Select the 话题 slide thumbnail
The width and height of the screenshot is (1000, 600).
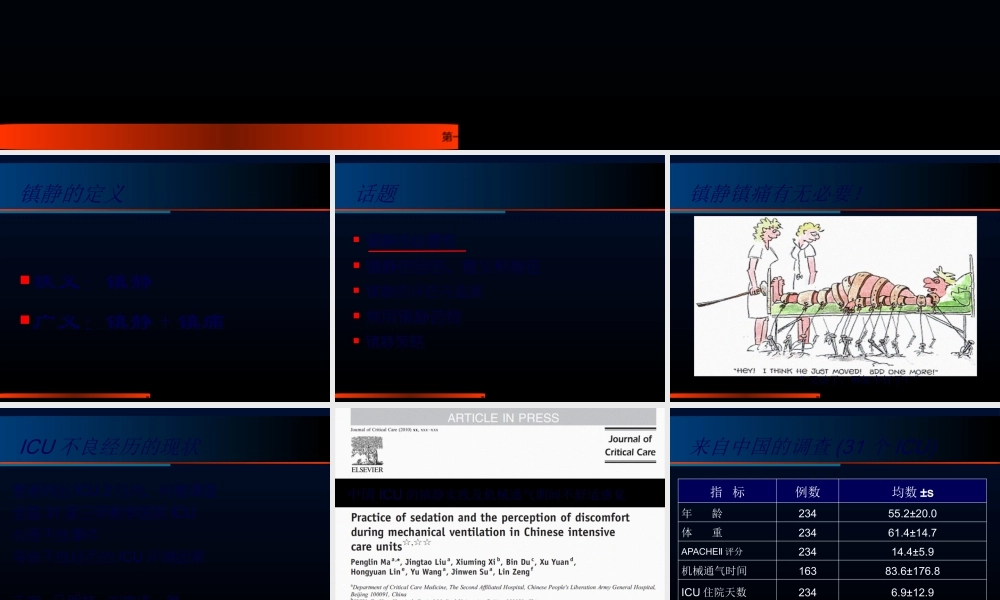tap(499, 277)
